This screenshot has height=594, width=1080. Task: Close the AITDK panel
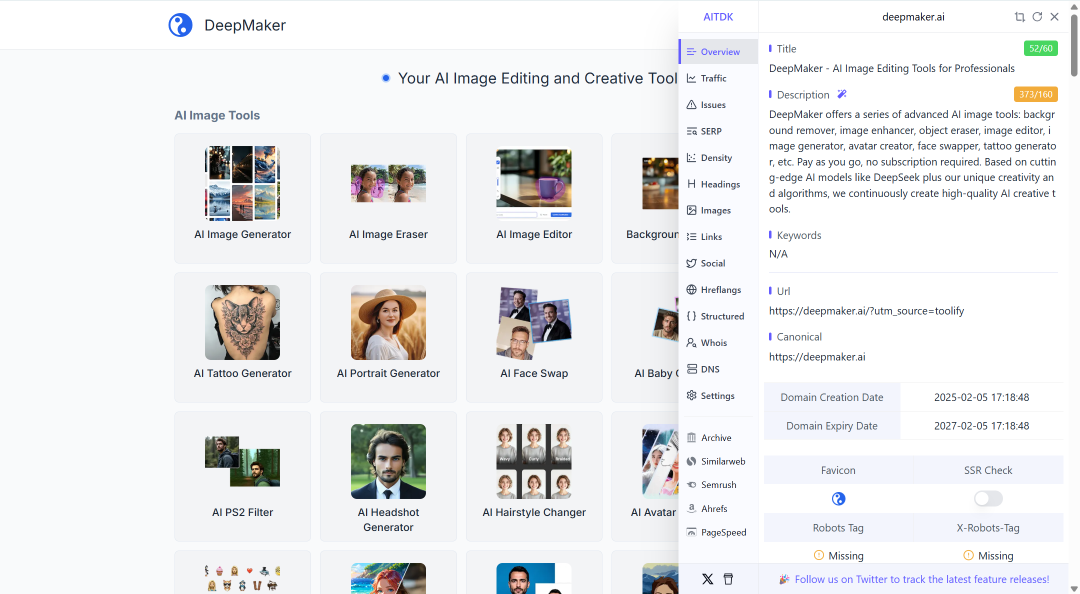1055,17
